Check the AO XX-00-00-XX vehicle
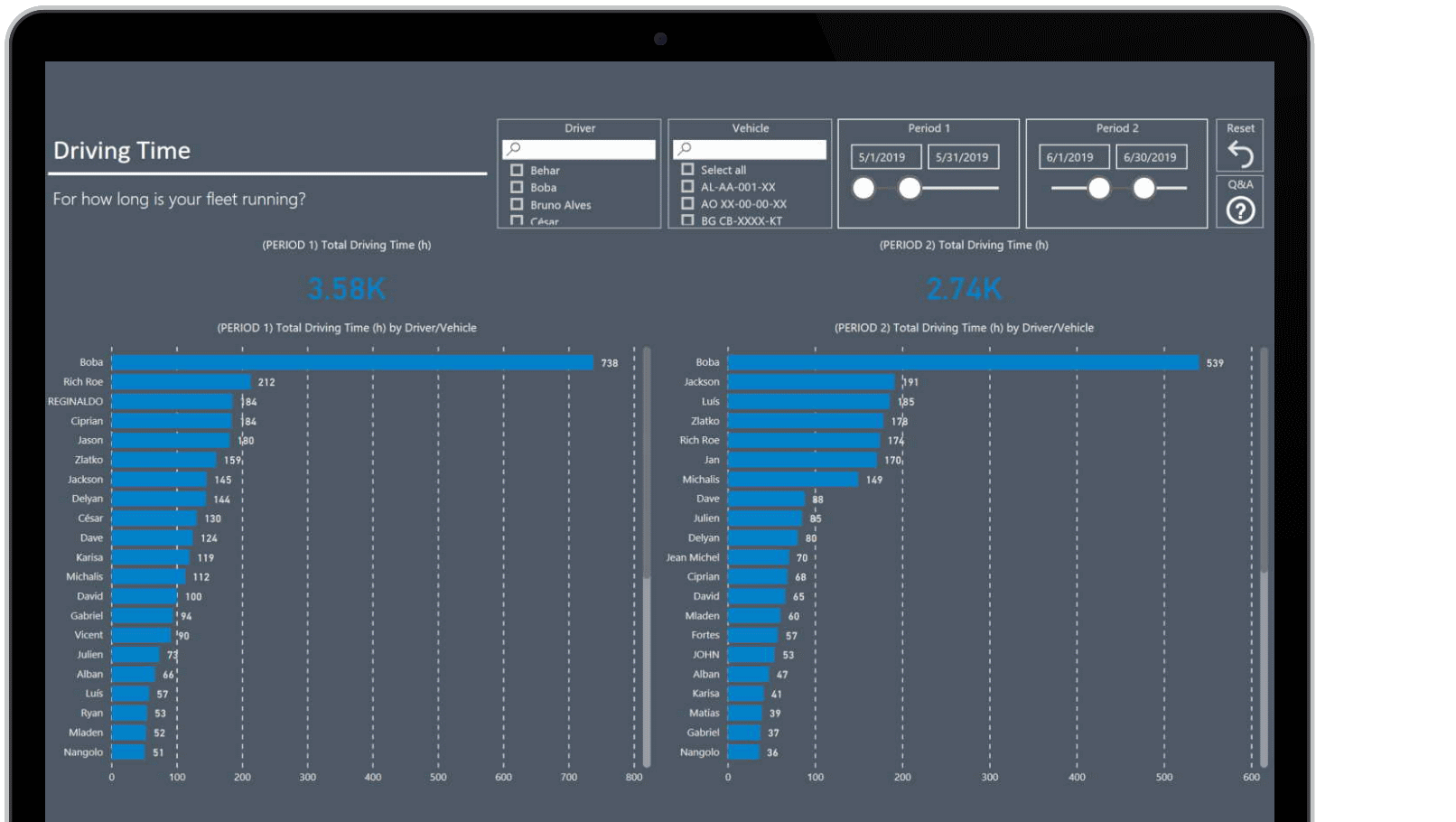 [687, 204]
